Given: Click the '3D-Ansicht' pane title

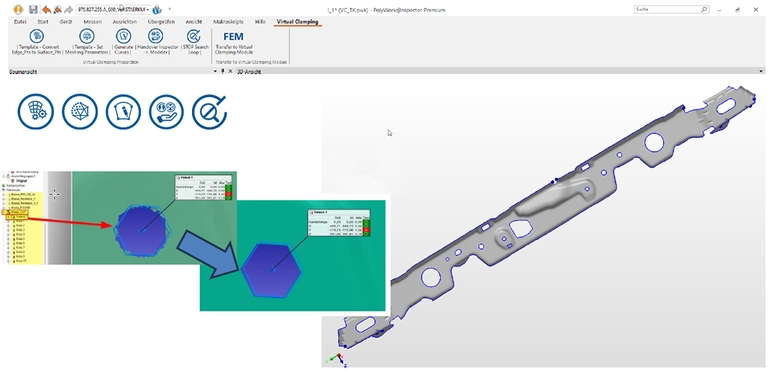Looking at the screenshot, I should 249,72.
